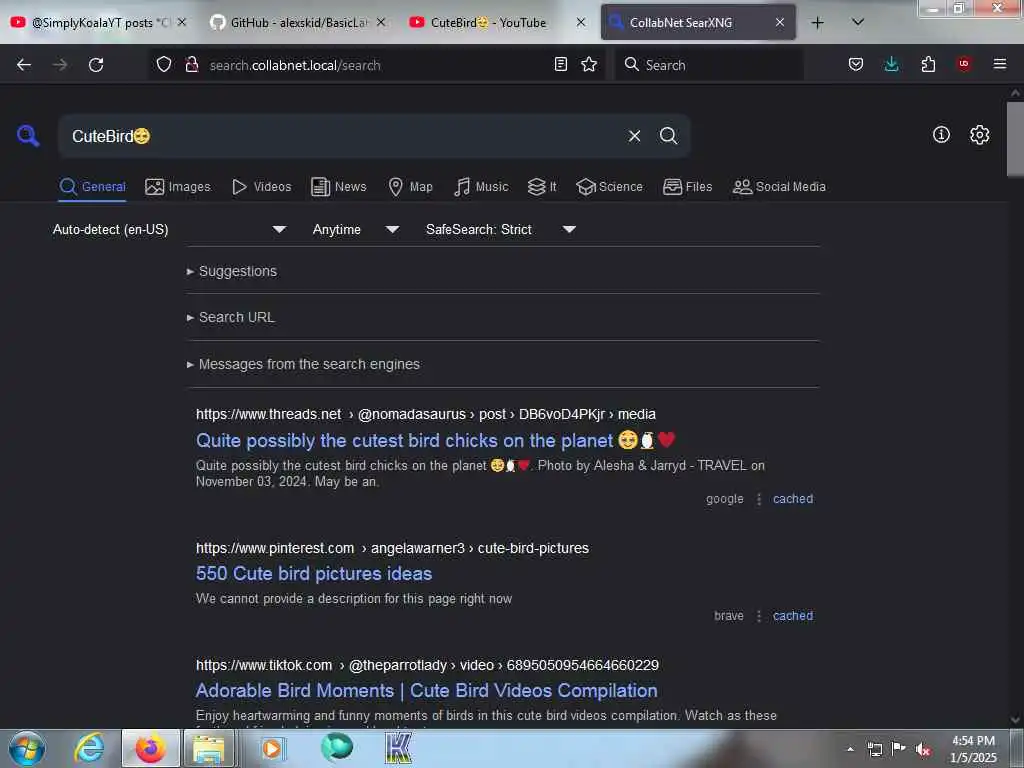Click the Action Center flag tray icon

pyautogui.click(x=898, y=748)
